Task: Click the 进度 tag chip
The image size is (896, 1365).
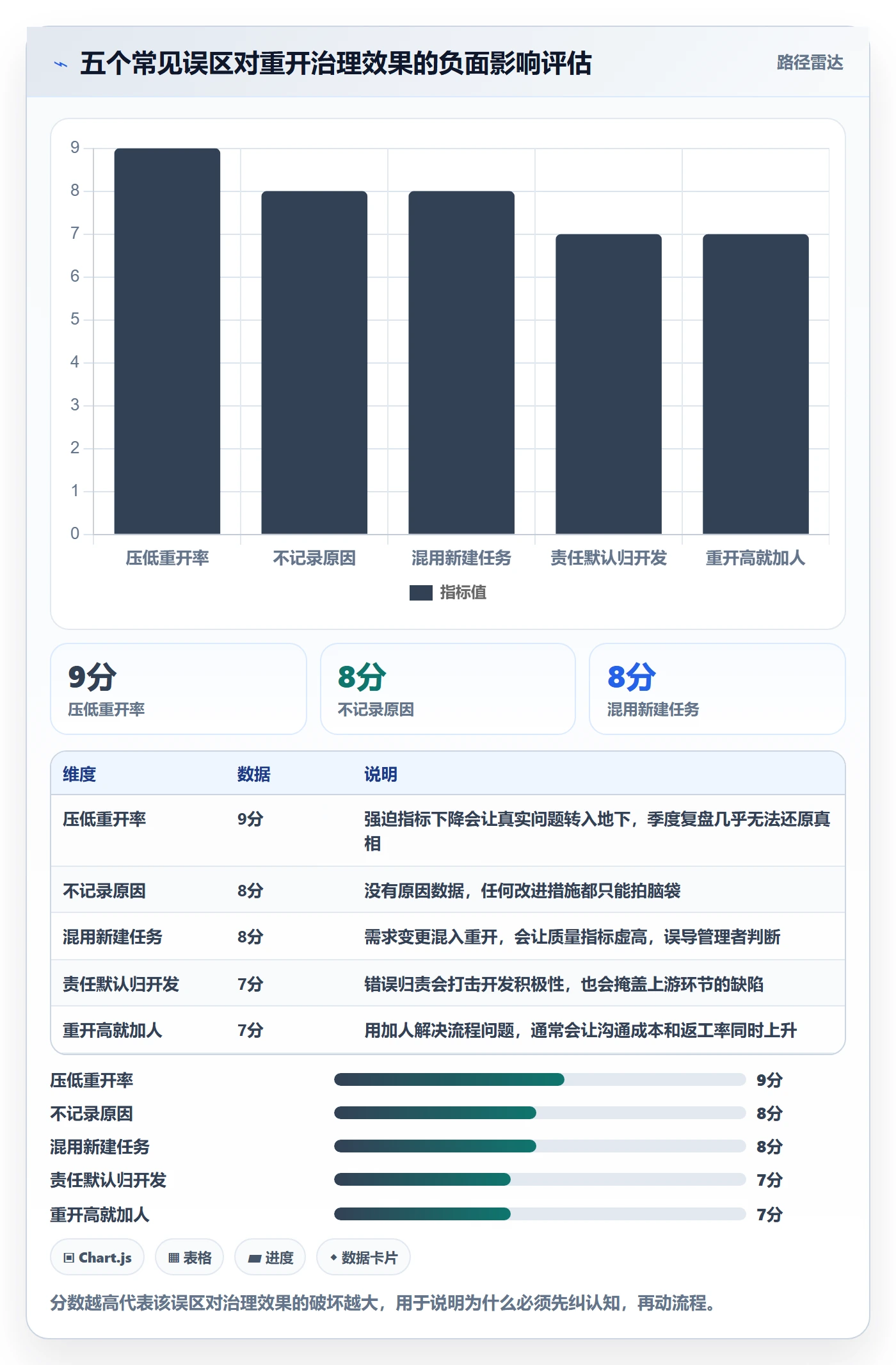Action: tap(270, 1257)
